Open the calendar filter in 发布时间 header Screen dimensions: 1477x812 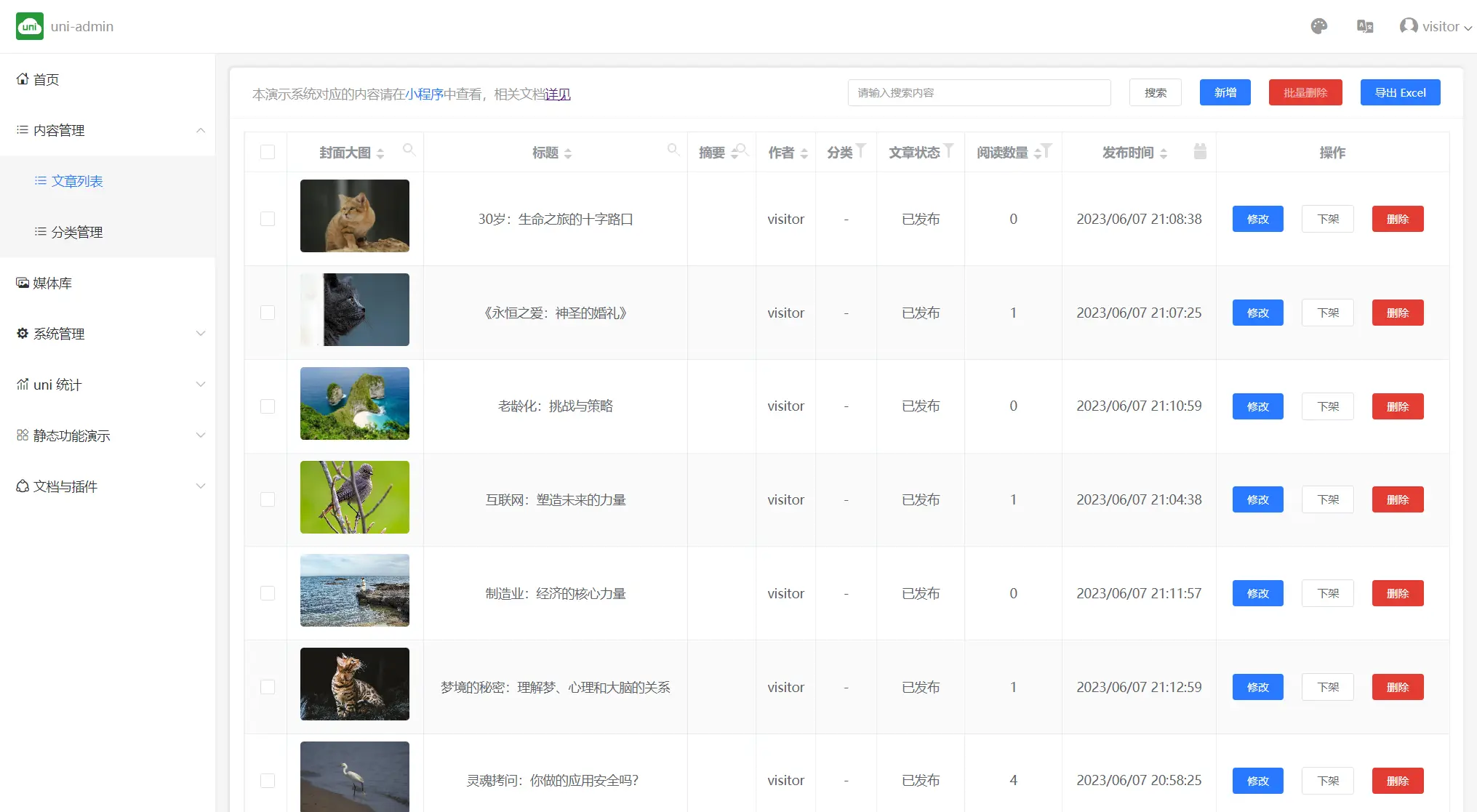[1200, 151]
